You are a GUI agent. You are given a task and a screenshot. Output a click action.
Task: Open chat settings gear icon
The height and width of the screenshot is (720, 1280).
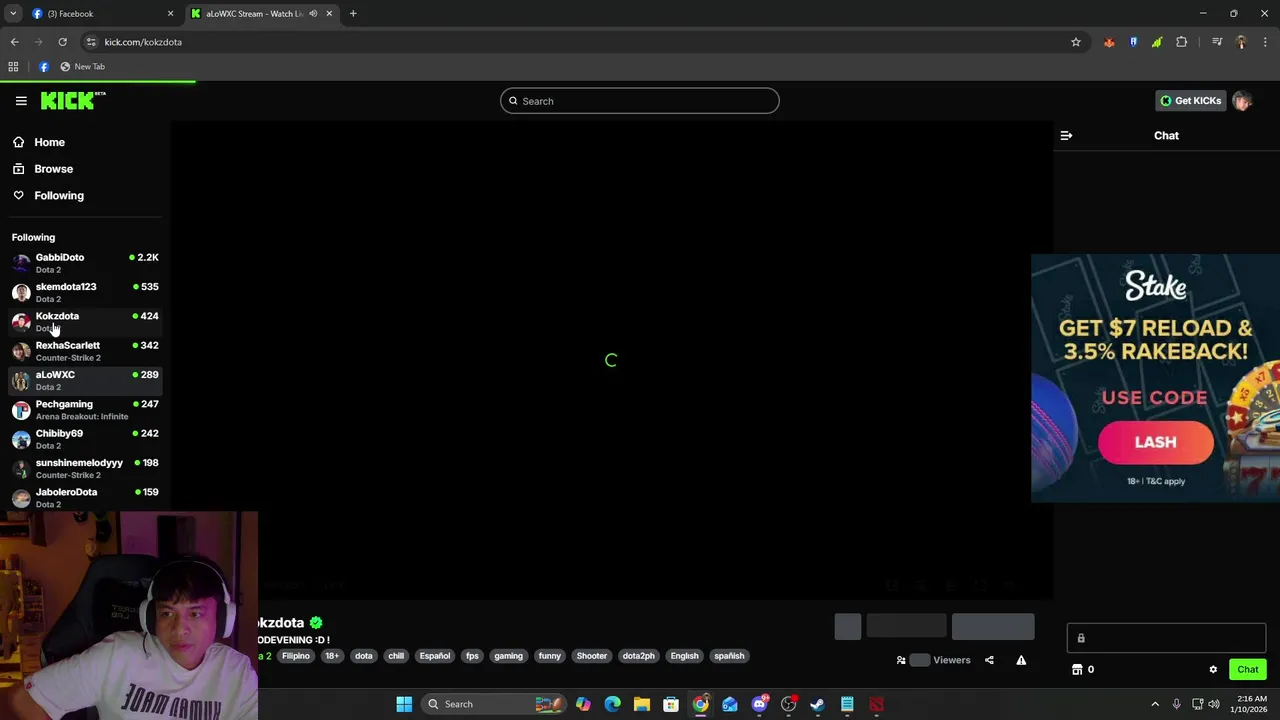pos(1213,670)
